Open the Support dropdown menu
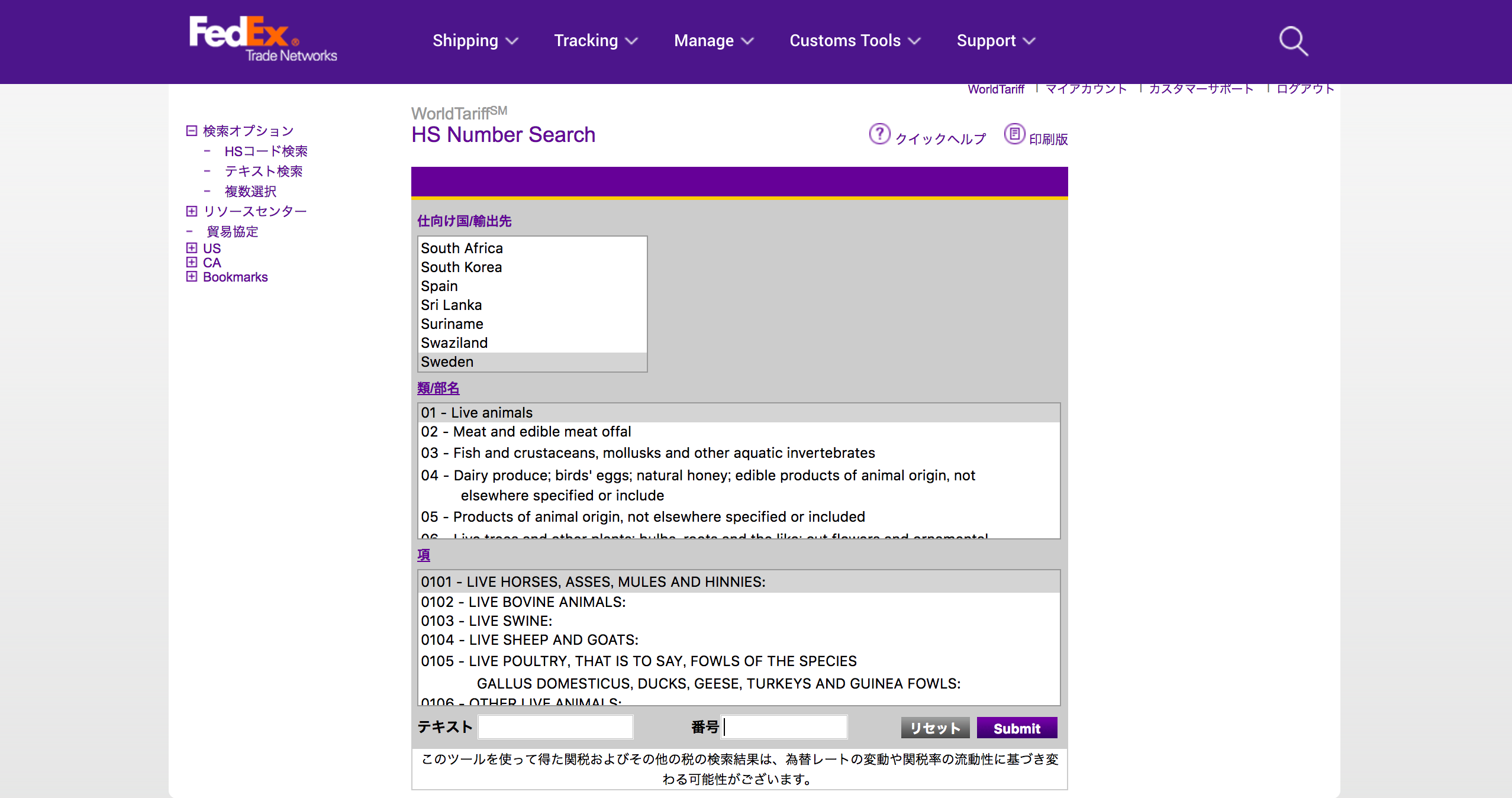The width and height of the screenshot is (1512, 798). point(996,41)
